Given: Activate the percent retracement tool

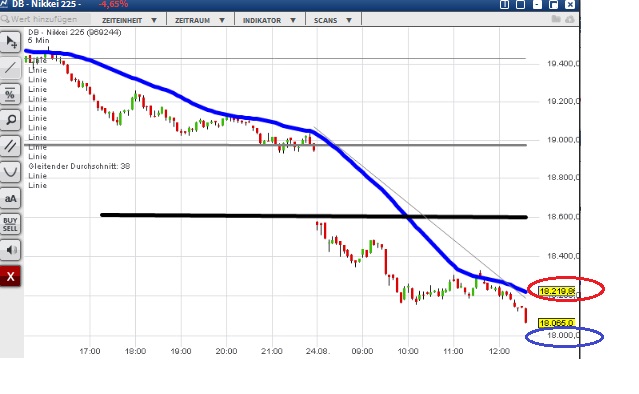Looking at the screenshot, I should pyautogui.click(x=10, y=94).
